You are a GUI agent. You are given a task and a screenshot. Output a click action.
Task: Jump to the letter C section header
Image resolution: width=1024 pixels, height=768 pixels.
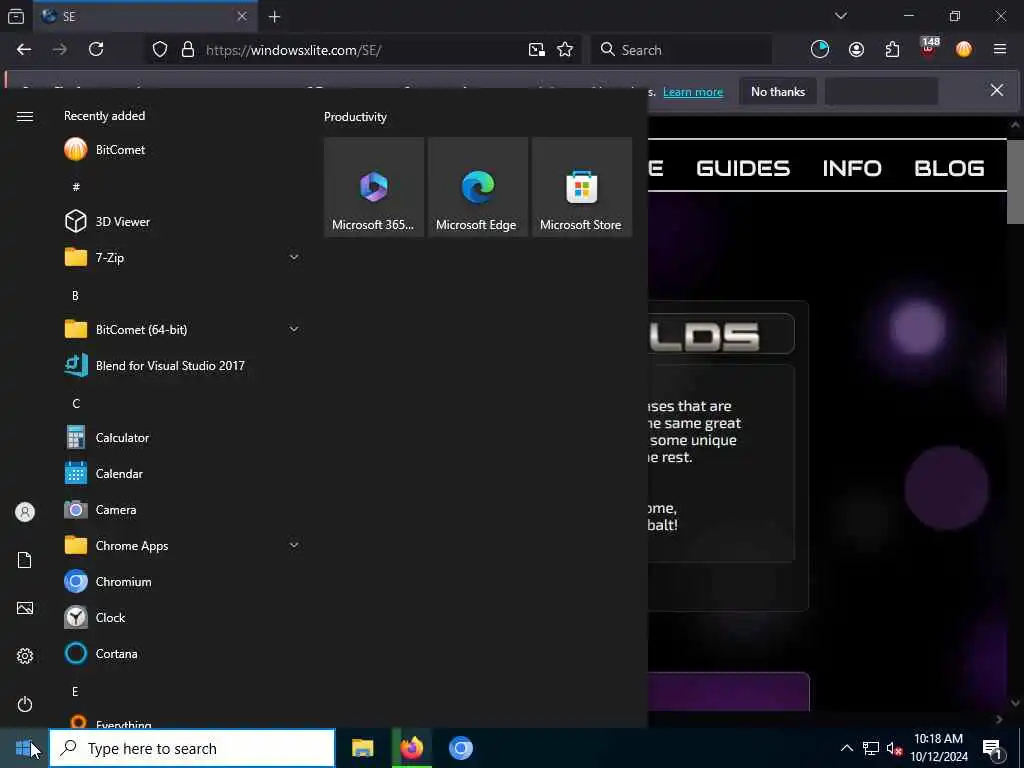click(x=76, y=403)
